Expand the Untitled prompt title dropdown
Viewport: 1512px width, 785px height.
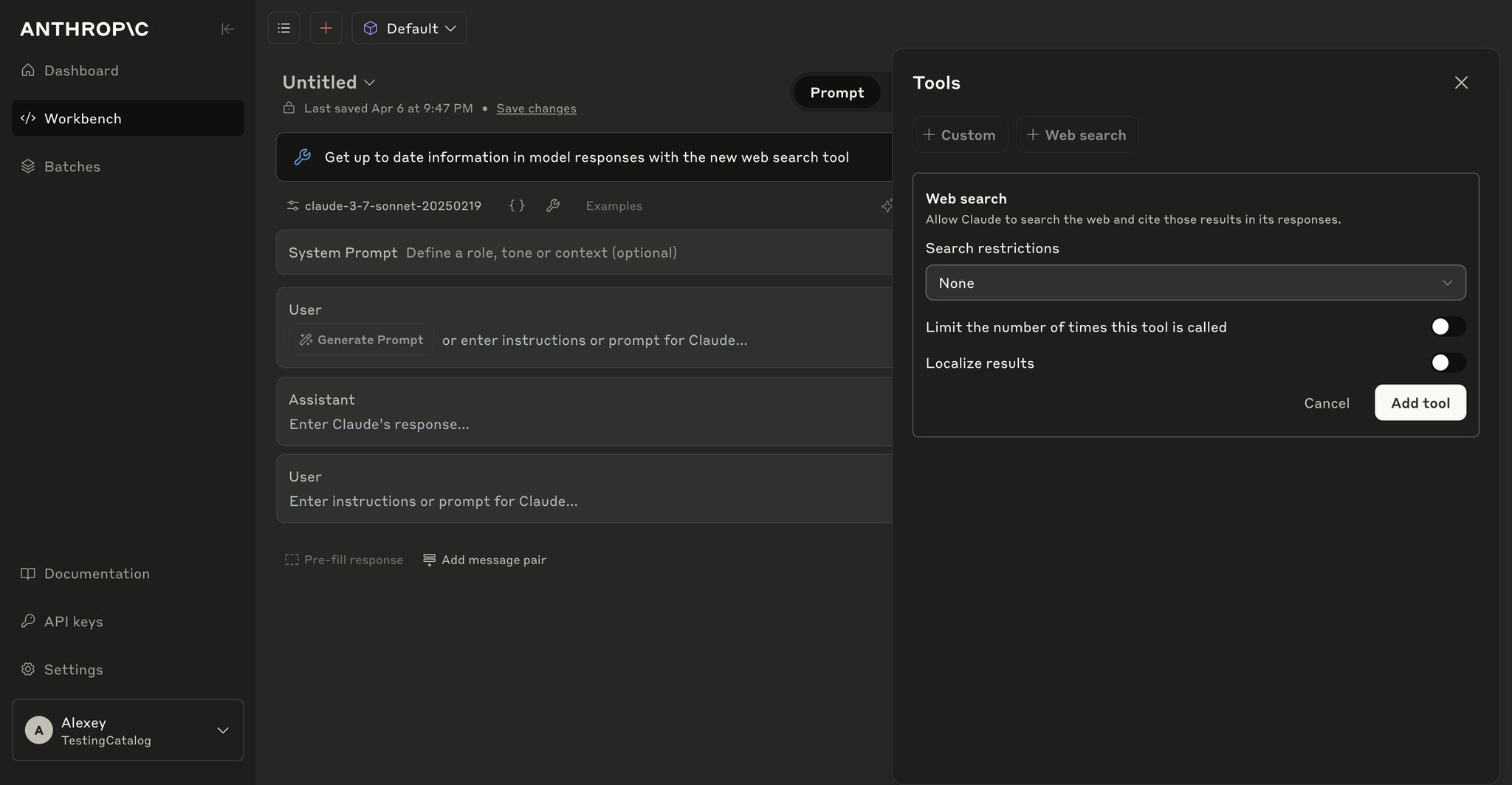329,82
